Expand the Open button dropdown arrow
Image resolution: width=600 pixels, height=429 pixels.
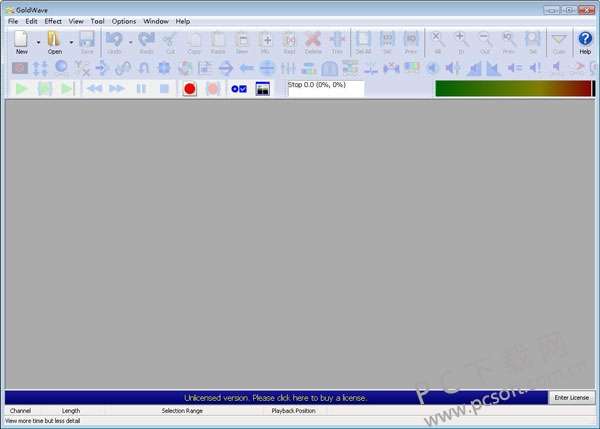pos(71,42)
